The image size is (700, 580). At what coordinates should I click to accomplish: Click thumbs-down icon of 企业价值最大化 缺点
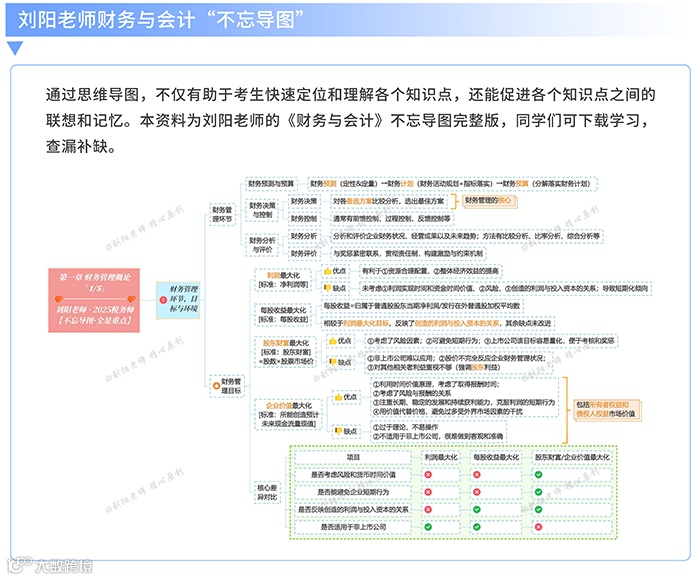(x=338, y=431)
